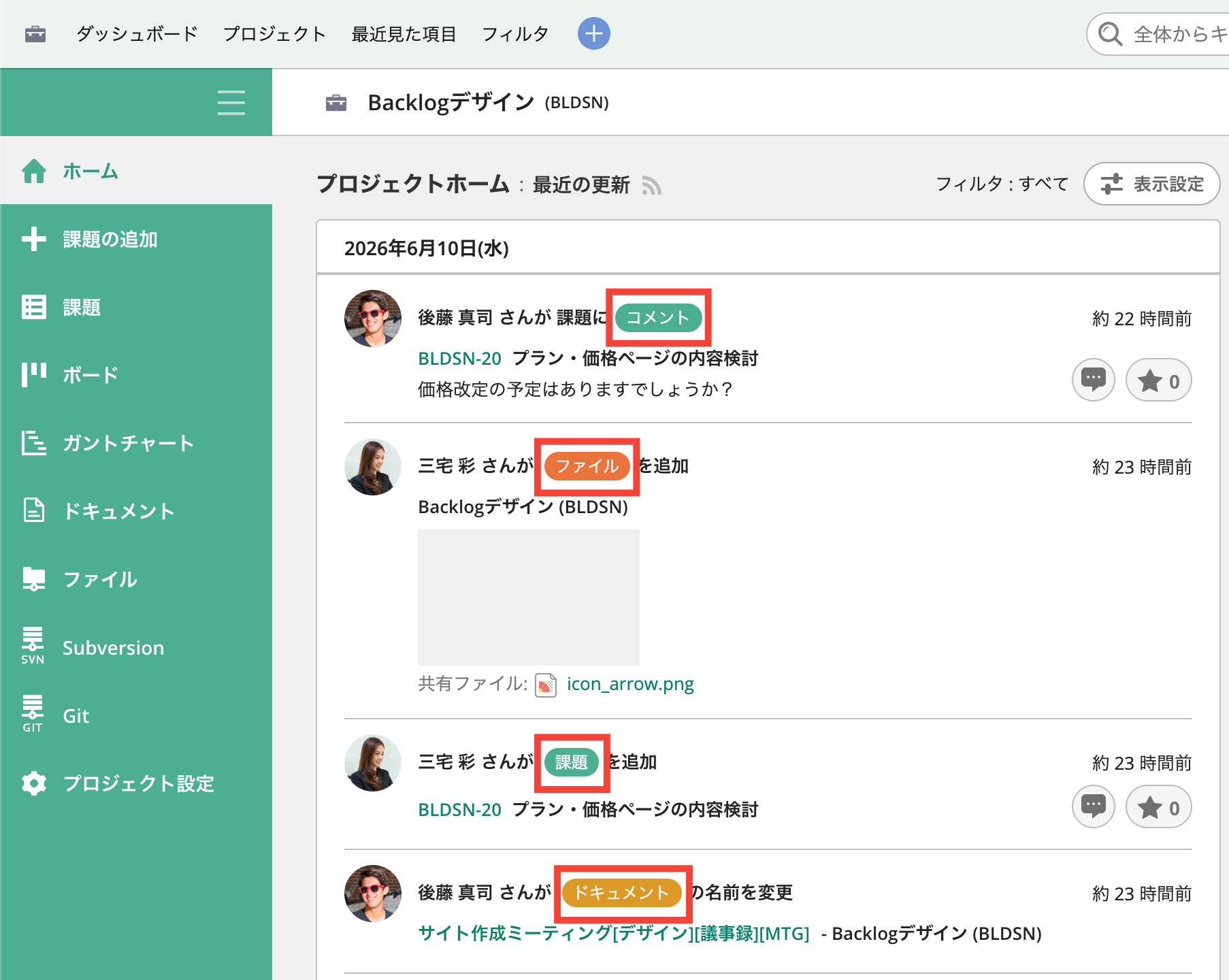Open the gray file preview thumbnail

[529, 598]
